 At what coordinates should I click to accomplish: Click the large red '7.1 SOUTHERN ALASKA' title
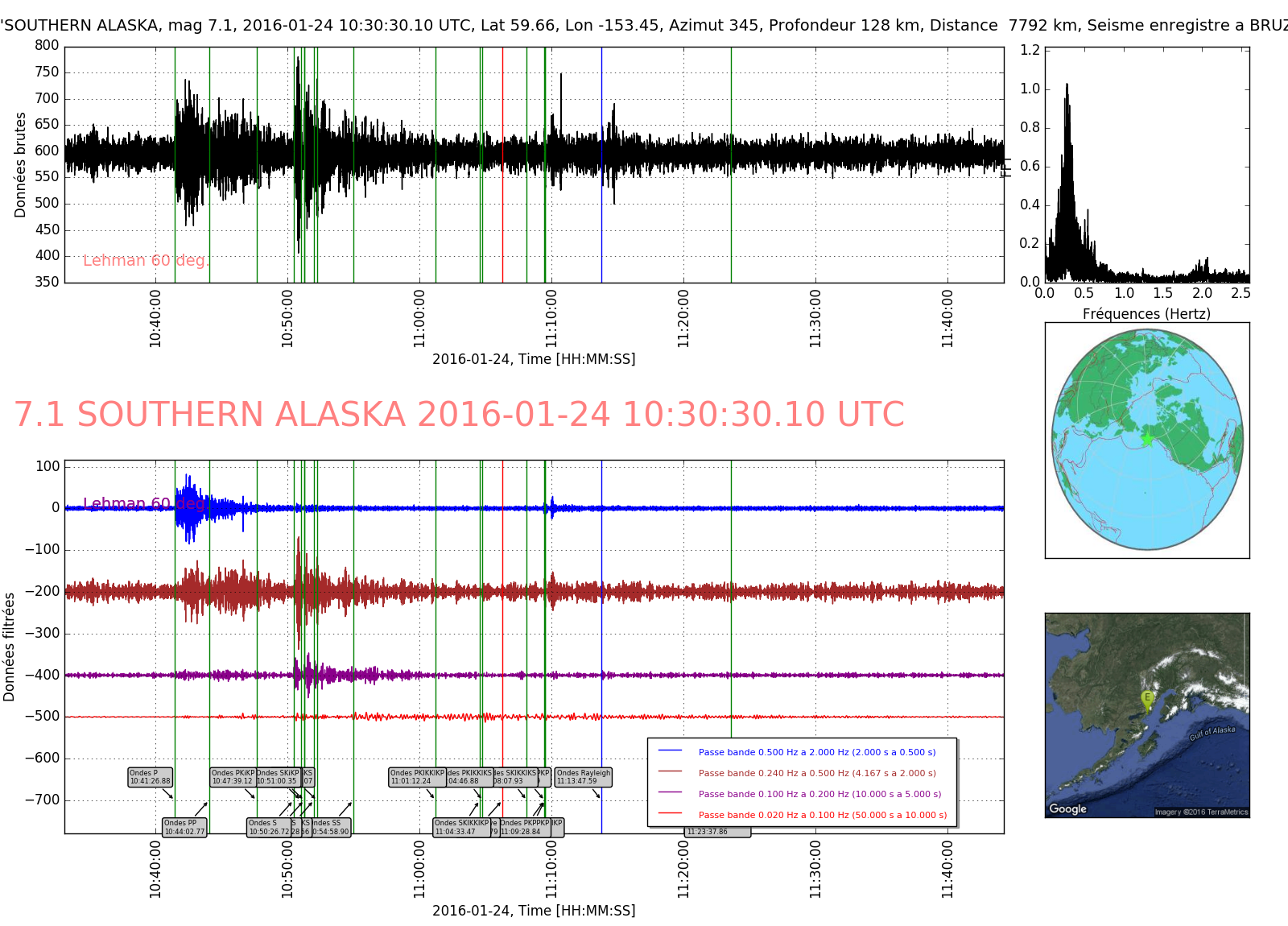(x=459, y=415)
